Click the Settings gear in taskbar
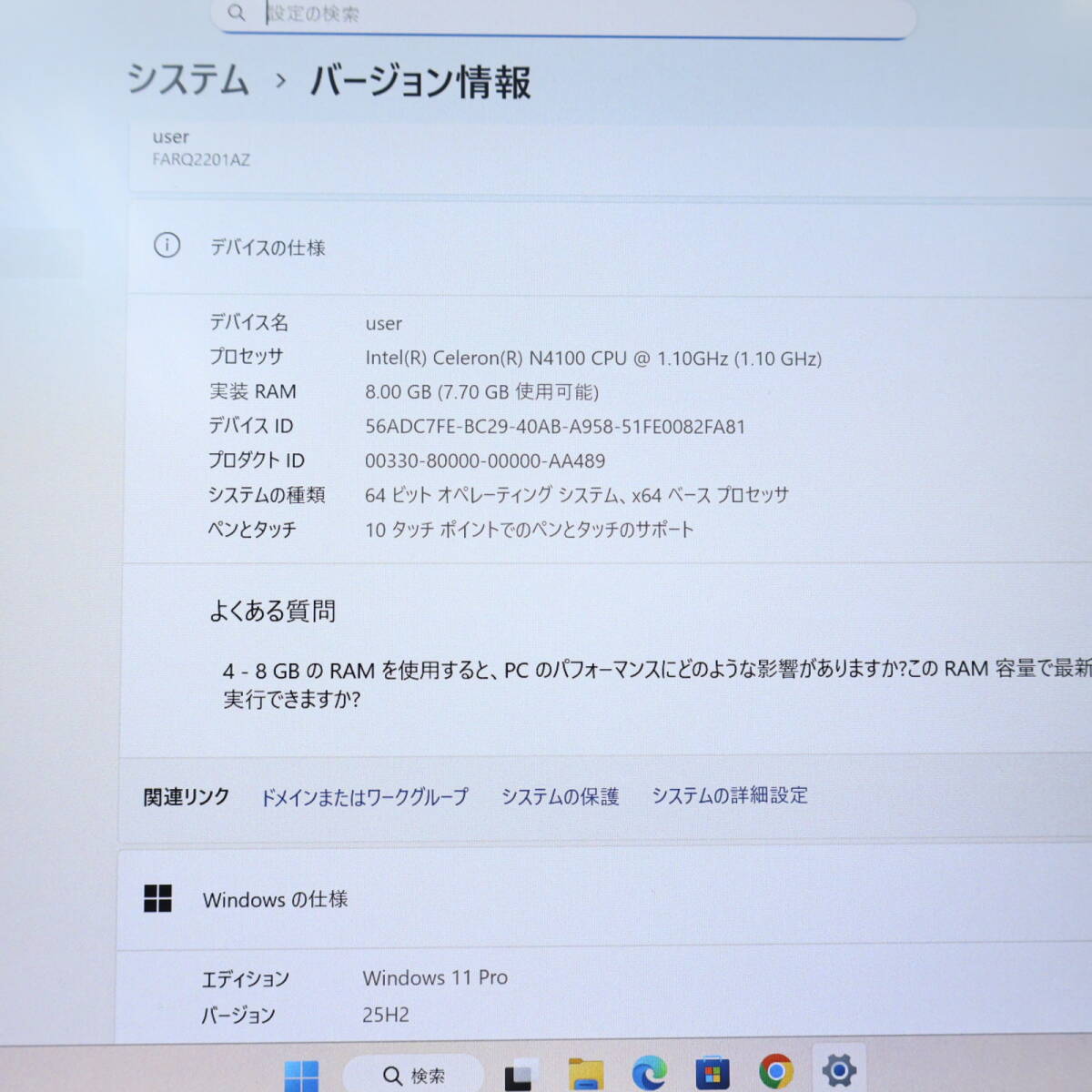 pyautogui.click(x=838, y=1070)
